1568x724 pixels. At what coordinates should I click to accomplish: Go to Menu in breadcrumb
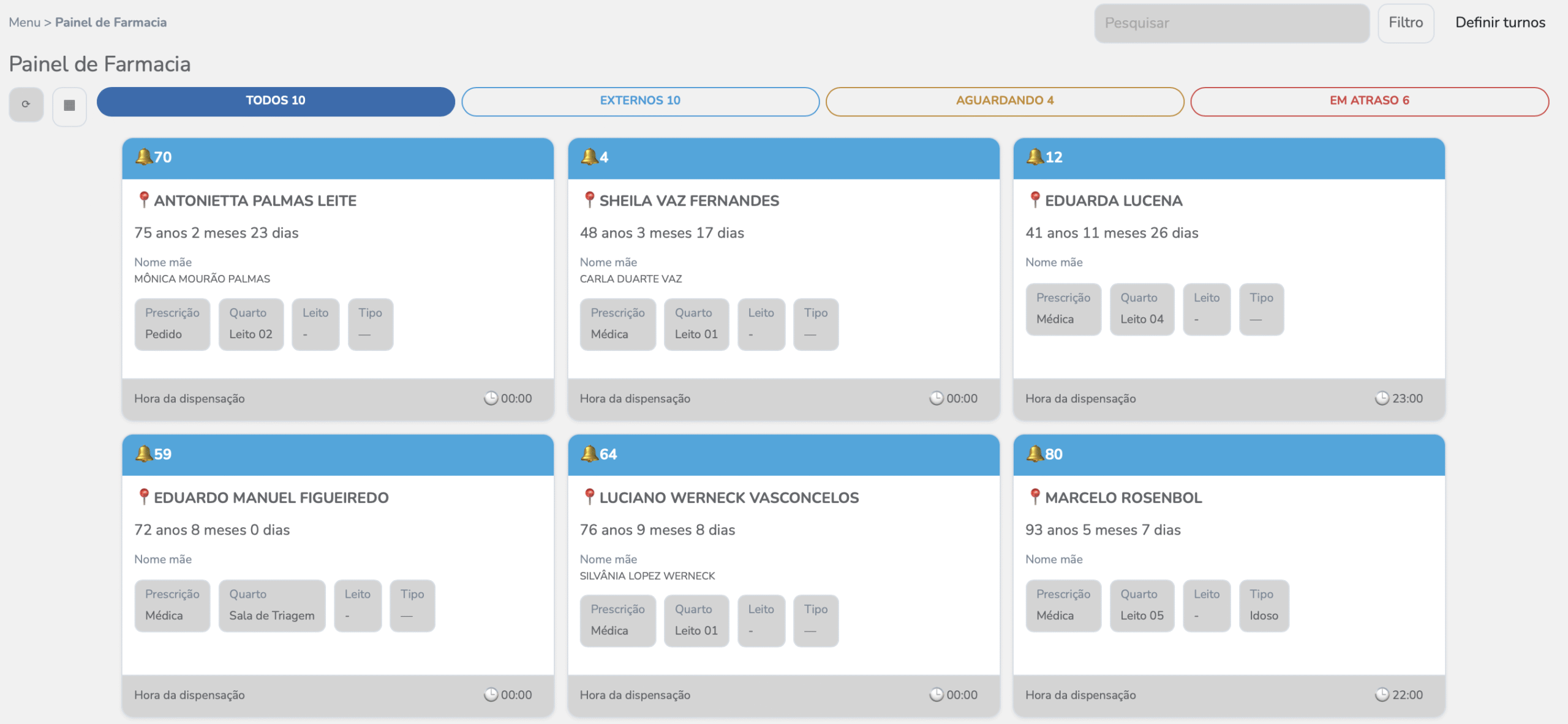[24, 23]
